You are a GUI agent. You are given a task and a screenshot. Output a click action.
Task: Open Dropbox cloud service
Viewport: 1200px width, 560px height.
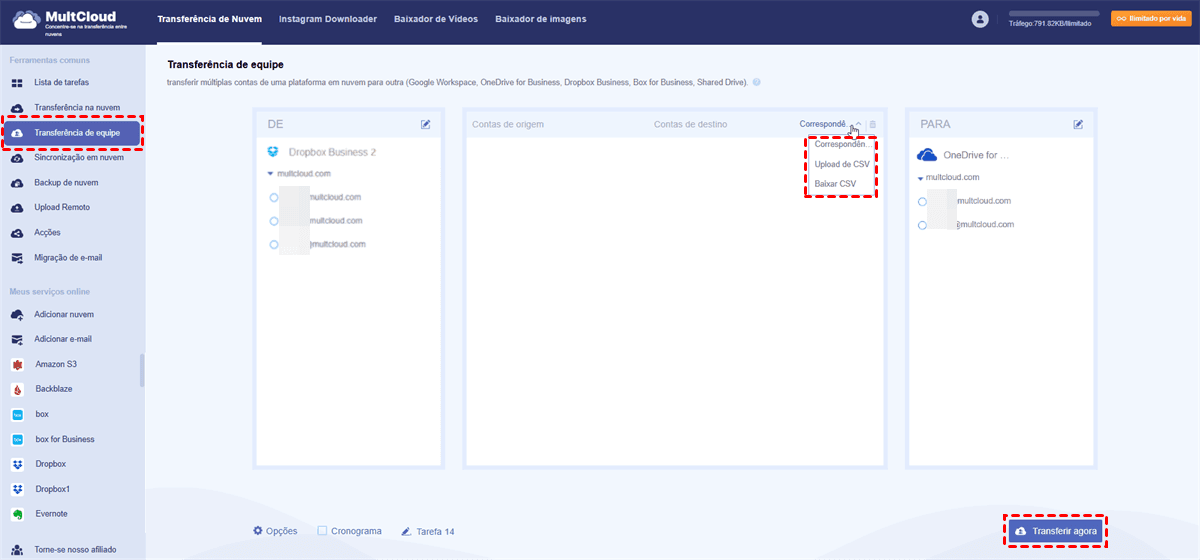click(50, 464)
